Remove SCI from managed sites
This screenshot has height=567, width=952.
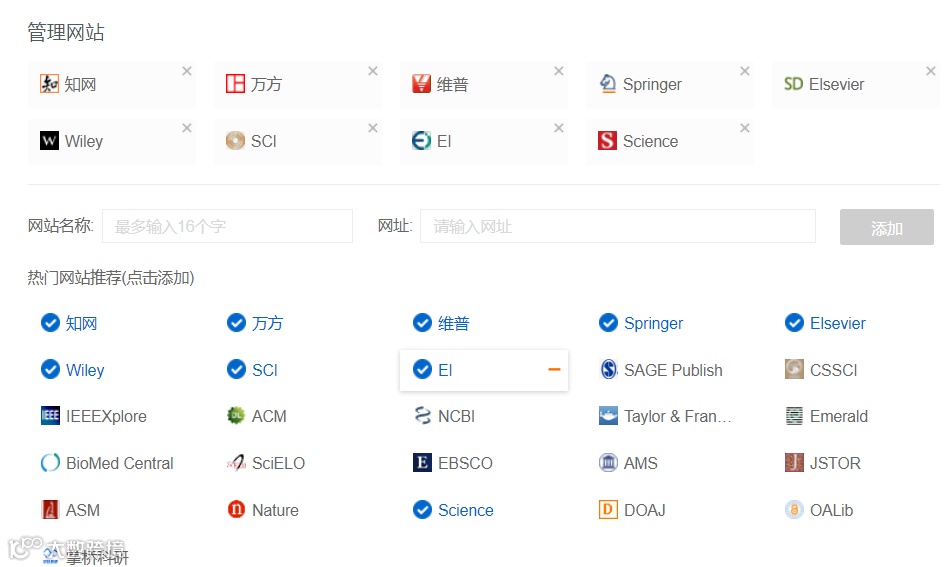tap(373, 128)
